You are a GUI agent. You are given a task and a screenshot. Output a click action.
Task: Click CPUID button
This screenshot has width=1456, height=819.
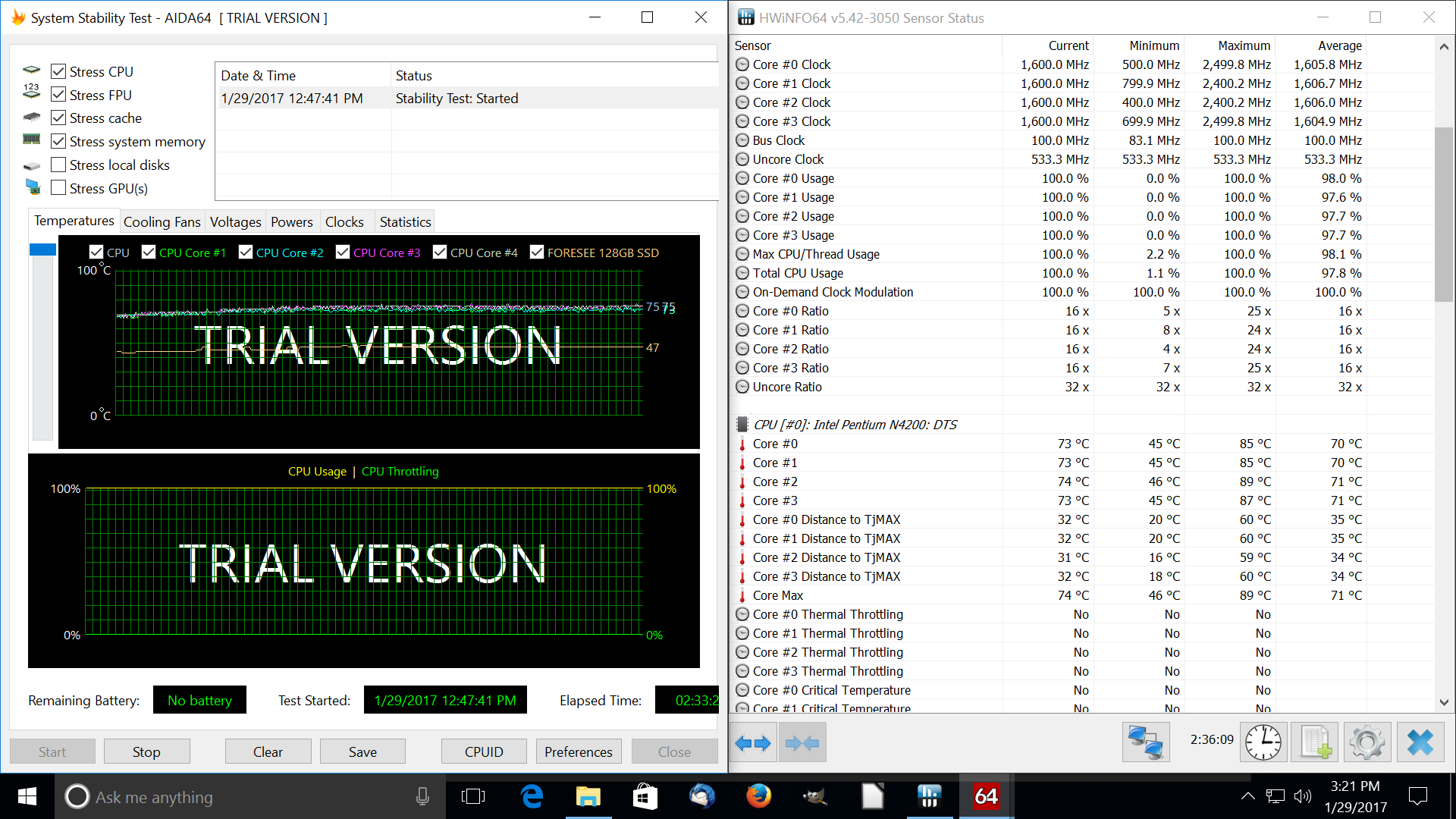pyautogui.click(x=484, y=752)
